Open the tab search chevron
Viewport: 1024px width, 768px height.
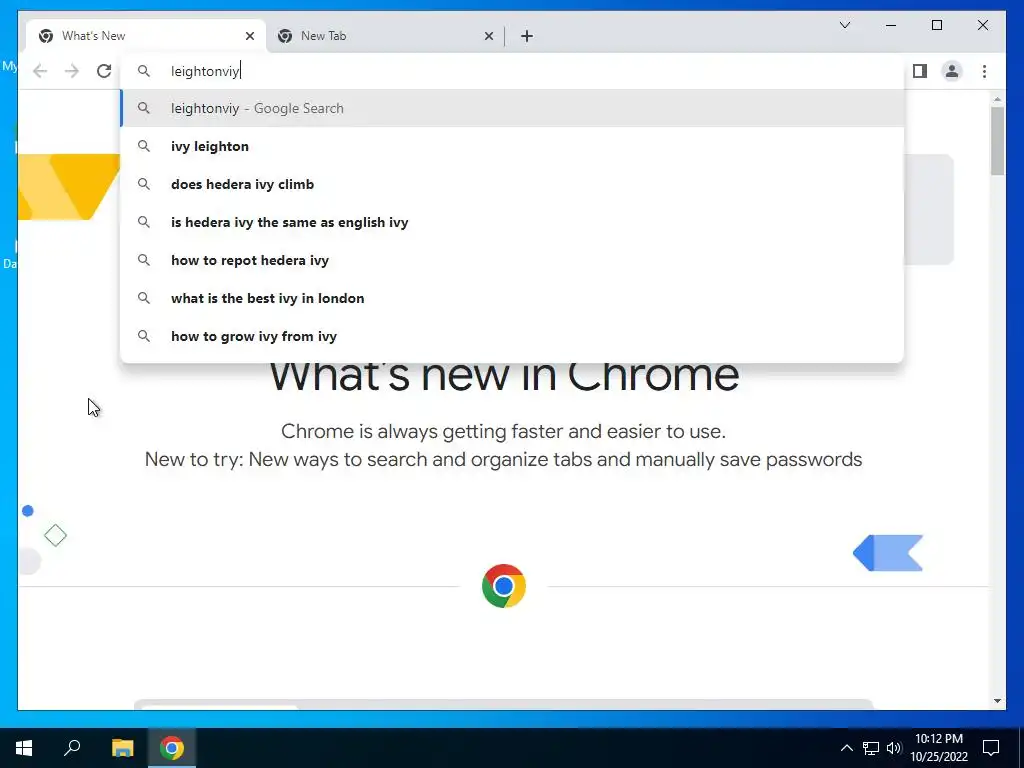tap(844, 25)
